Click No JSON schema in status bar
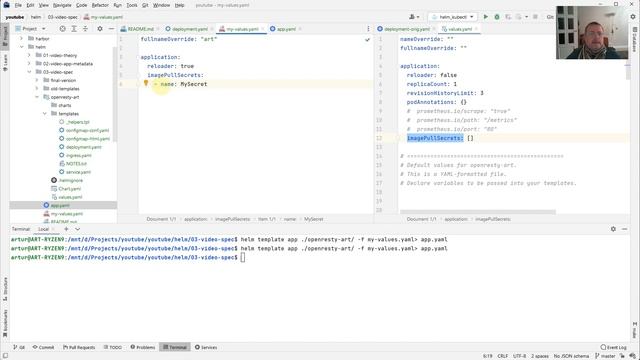 [571, 356]
